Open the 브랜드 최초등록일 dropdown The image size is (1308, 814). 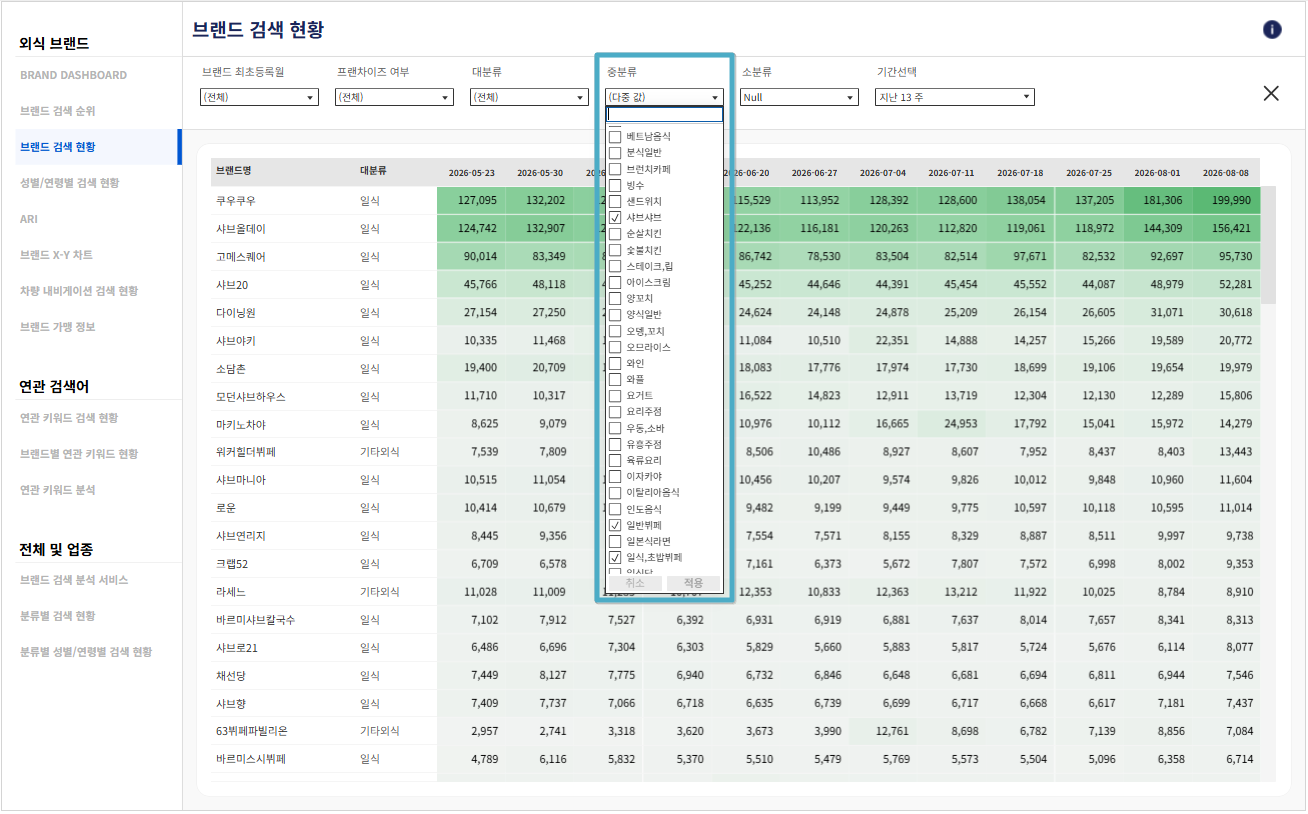point(259,97)
